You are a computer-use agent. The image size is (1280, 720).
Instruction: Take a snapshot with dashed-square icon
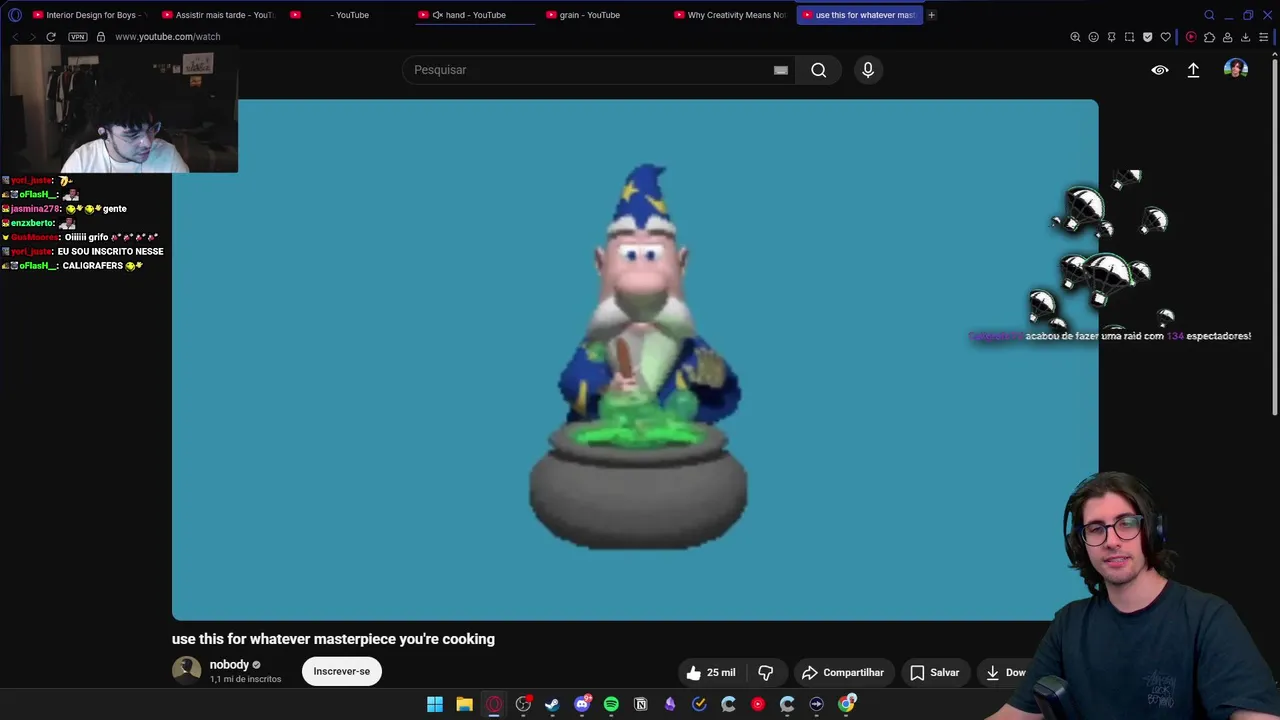point(1129,37)
